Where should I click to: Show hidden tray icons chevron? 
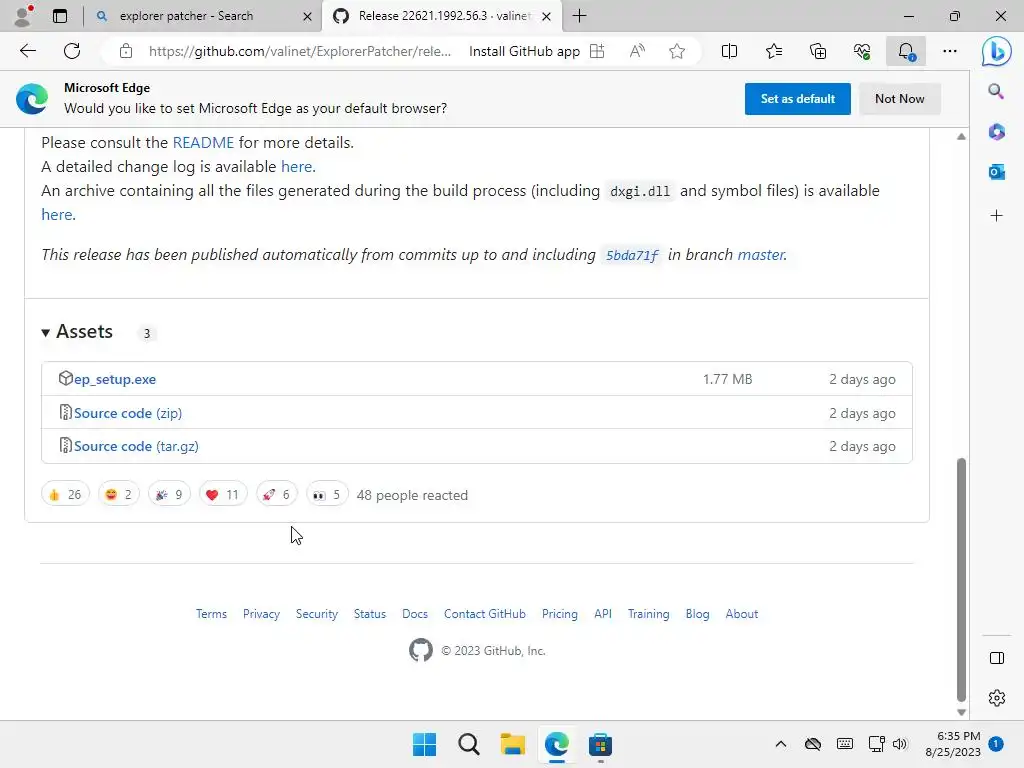pyautogui.click(x=780, y=744)
